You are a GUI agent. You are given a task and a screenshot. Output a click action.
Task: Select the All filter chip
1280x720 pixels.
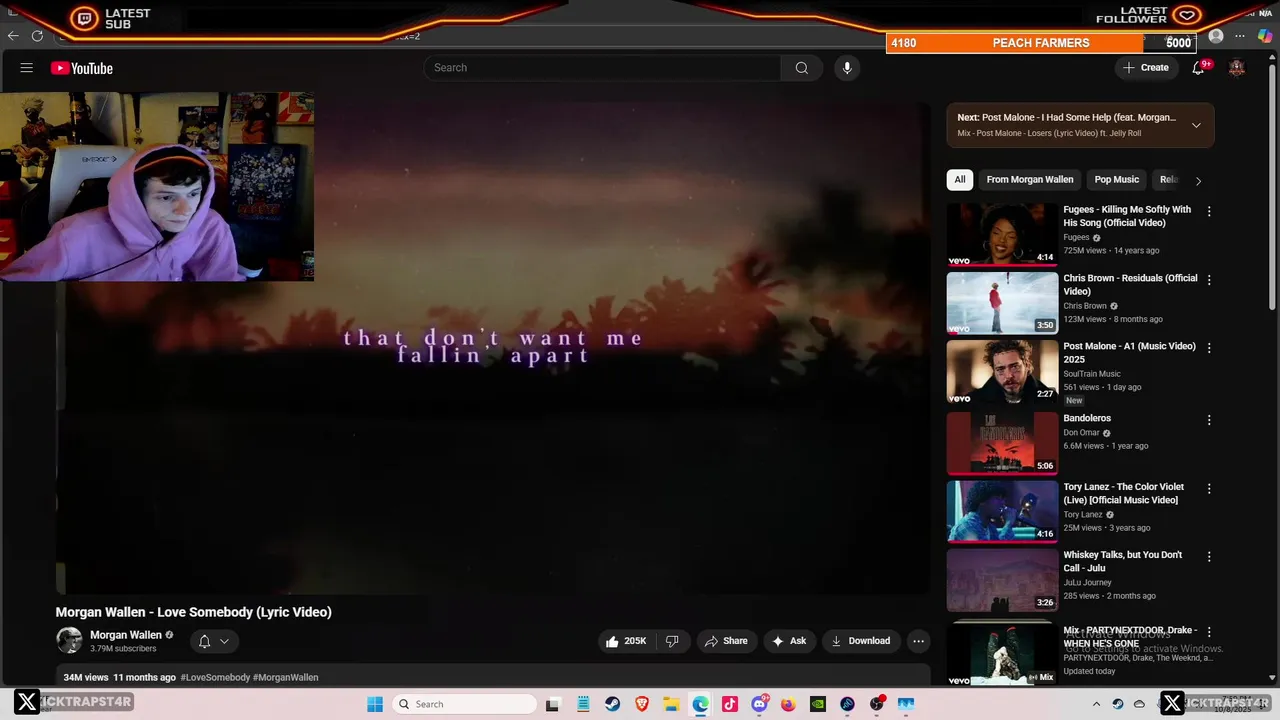960,180
